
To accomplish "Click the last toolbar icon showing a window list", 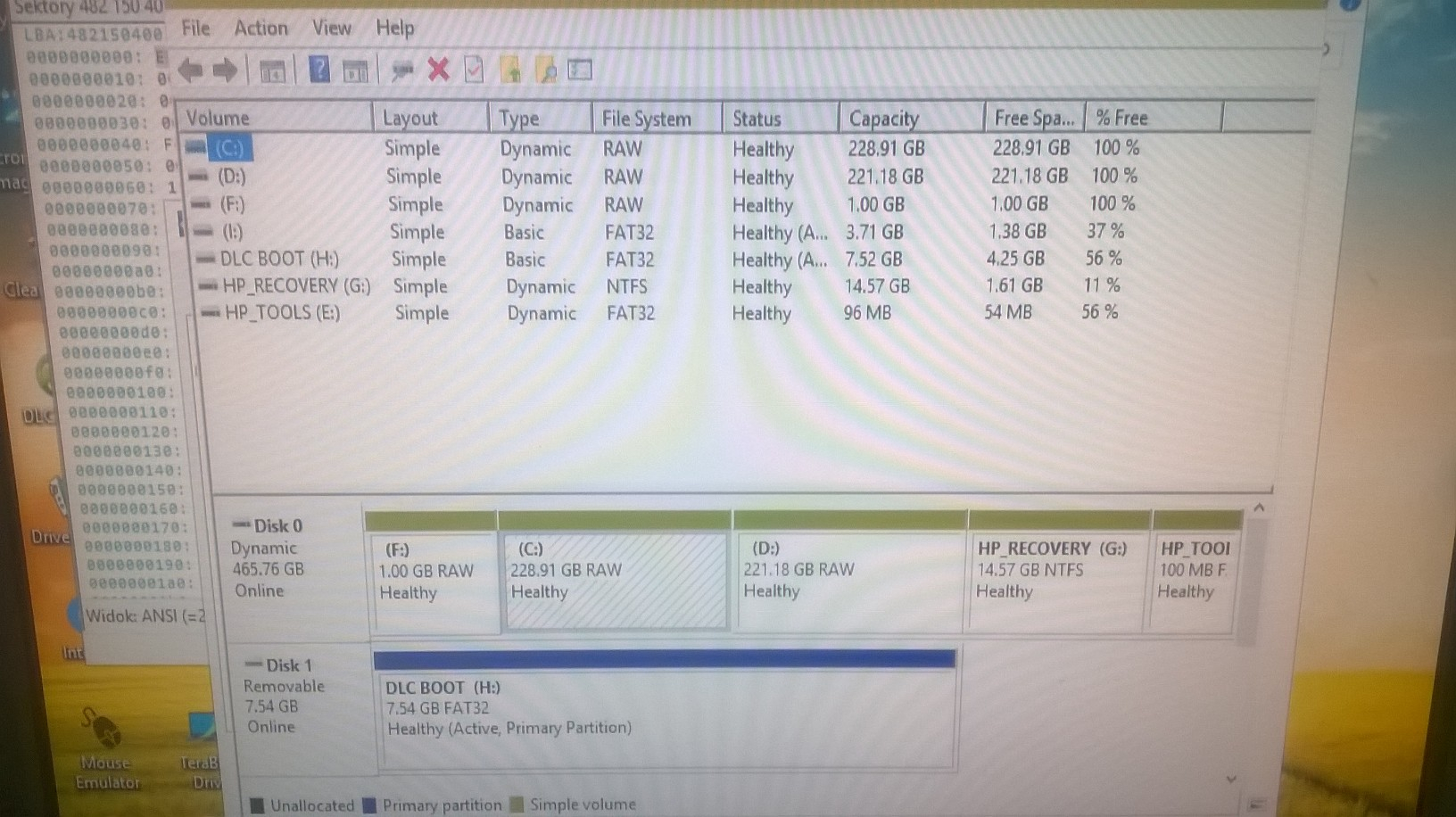I will 580,69.
